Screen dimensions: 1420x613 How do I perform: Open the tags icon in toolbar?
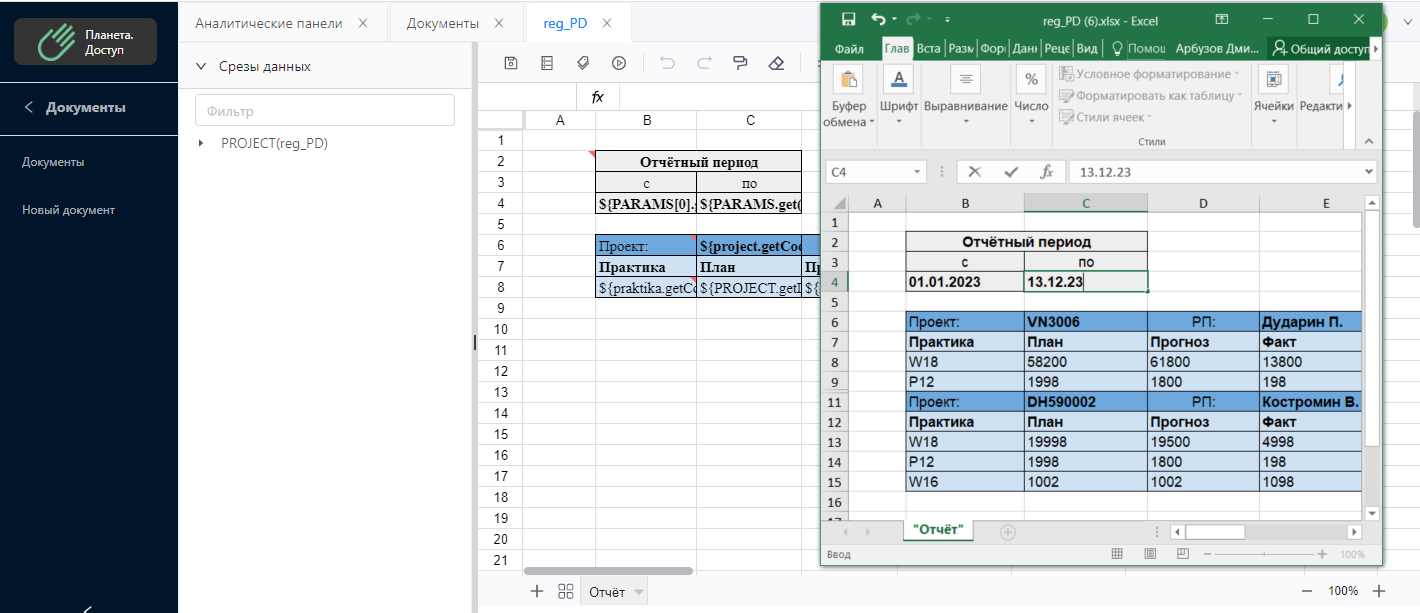[583, 63]
